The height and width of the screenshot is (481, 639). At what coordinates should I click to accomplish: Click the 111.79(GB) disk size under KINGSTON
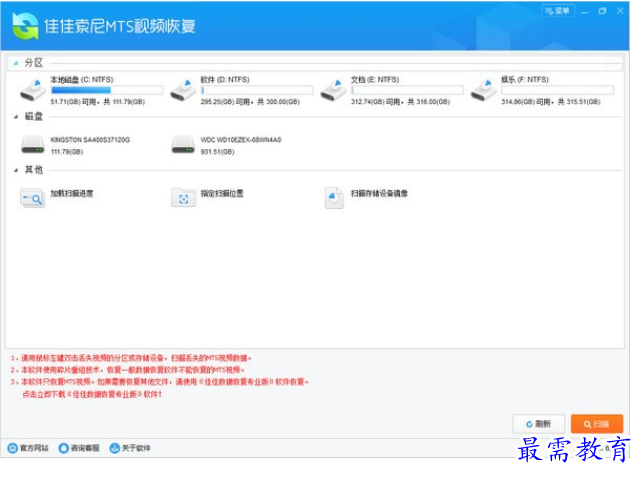click(x=67, y=152)
